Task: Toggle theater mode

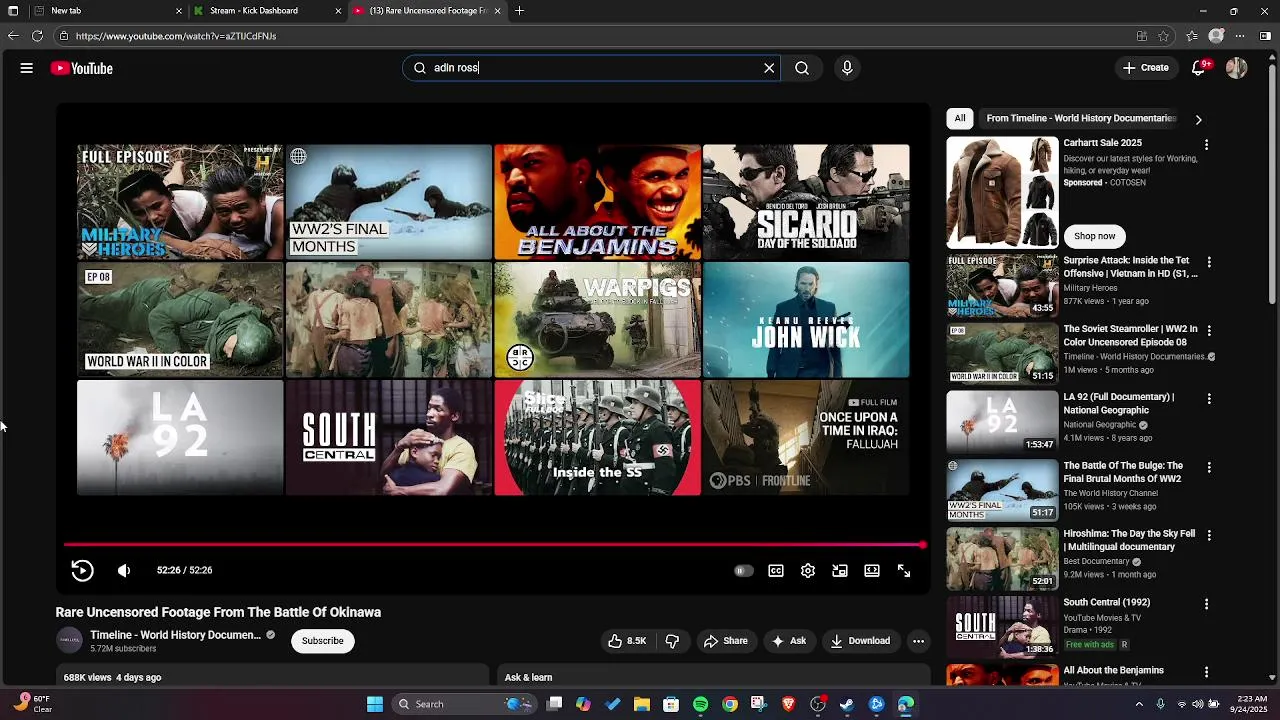Action: tap(872, 571)
